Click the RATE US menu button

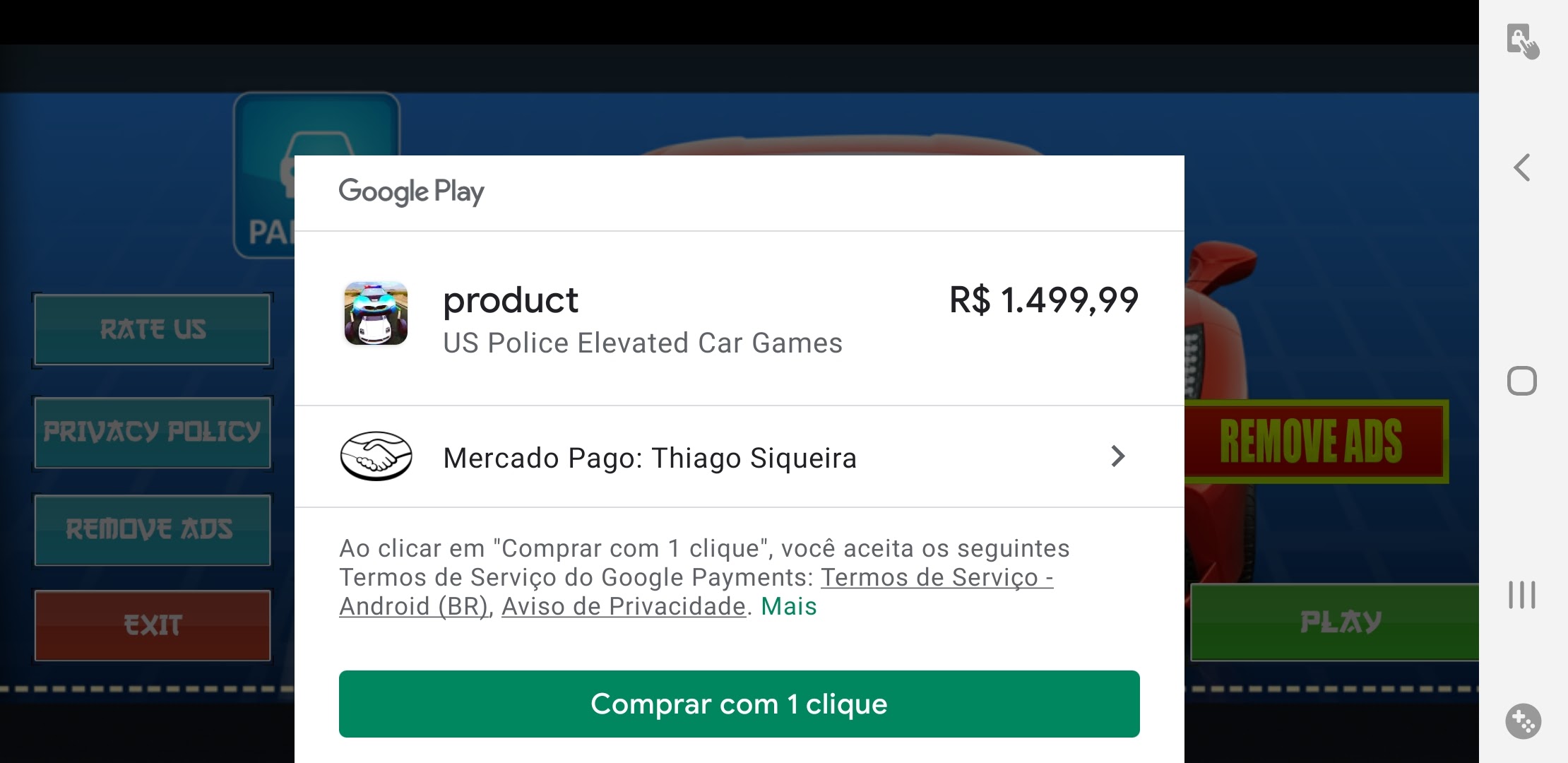click(x=153, y=329)
